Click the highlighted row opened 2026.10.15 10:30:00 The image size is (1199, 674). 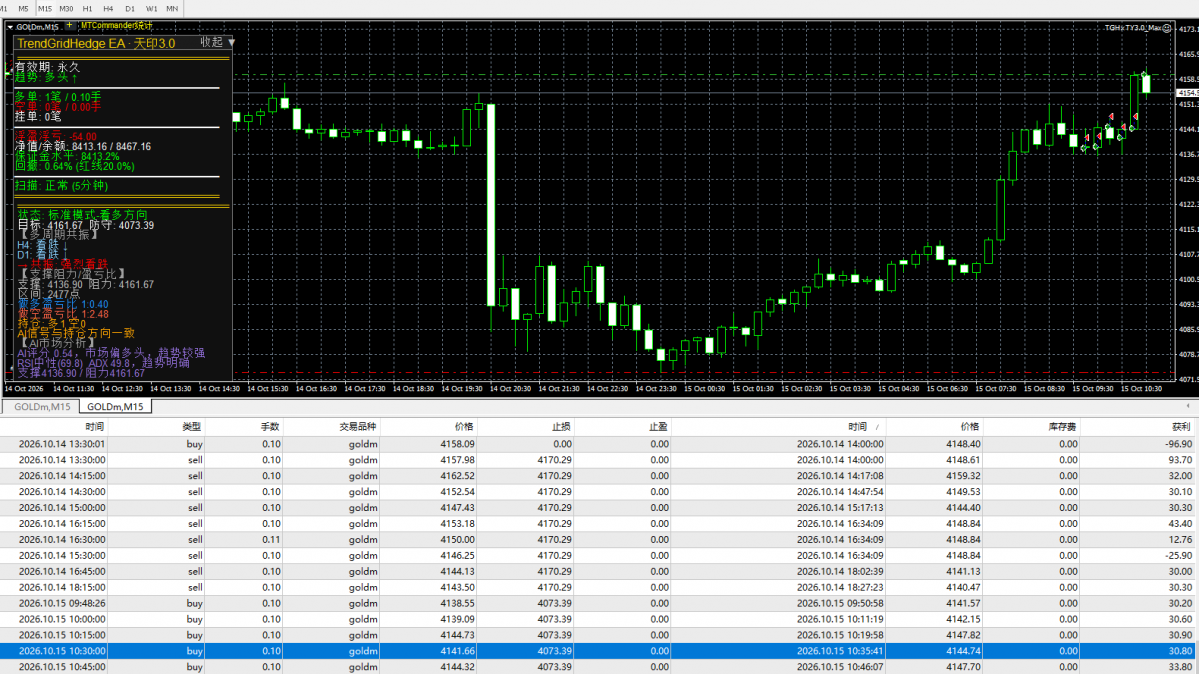pyautogui.click(x=600, y=651)
